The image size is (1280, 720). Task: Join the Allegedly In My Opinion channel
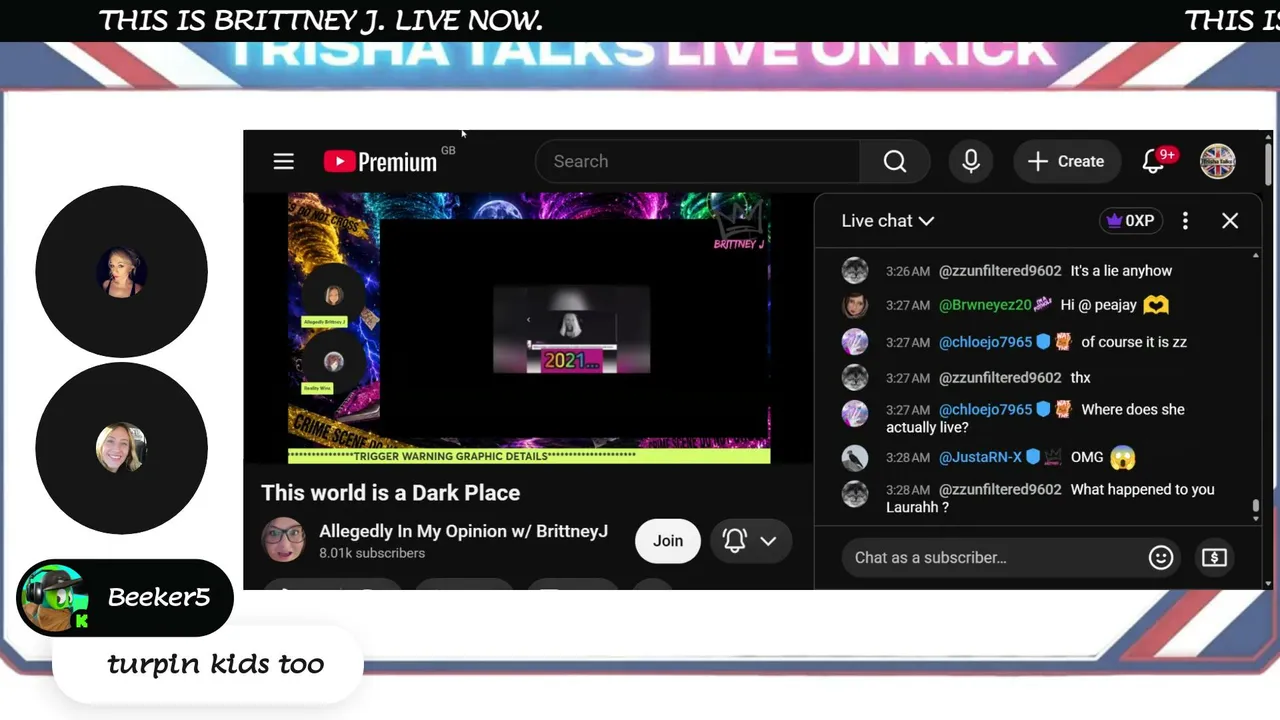point(668,541)
